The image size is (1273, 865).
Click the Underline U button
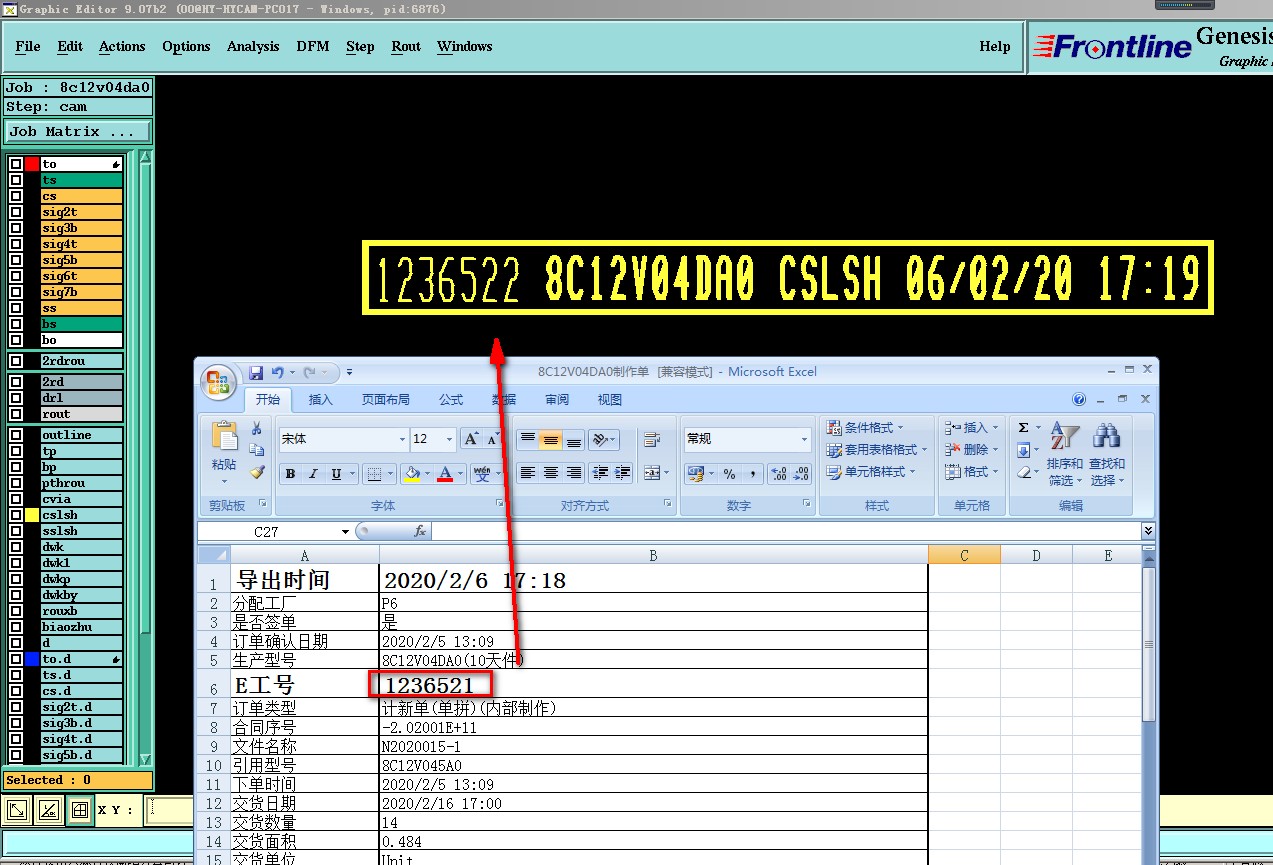click(337, 474)
